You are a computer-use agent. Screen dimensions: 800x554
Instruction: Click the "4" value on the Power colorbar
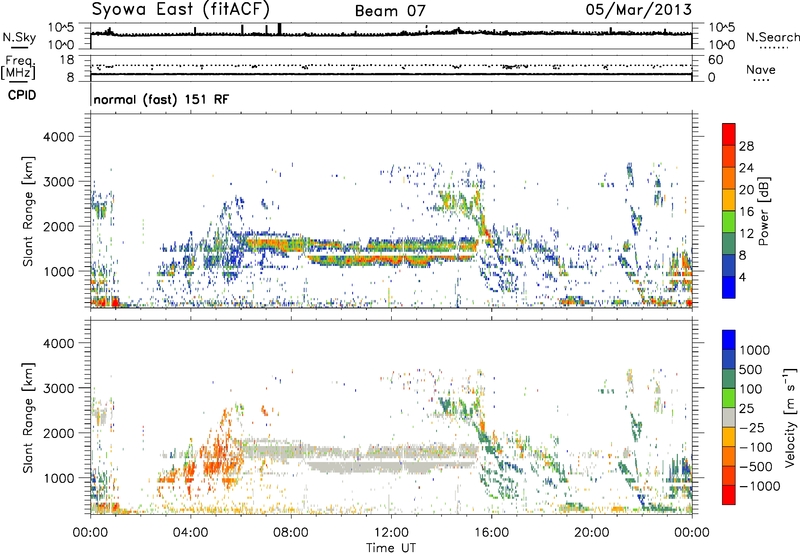point(742,277)
